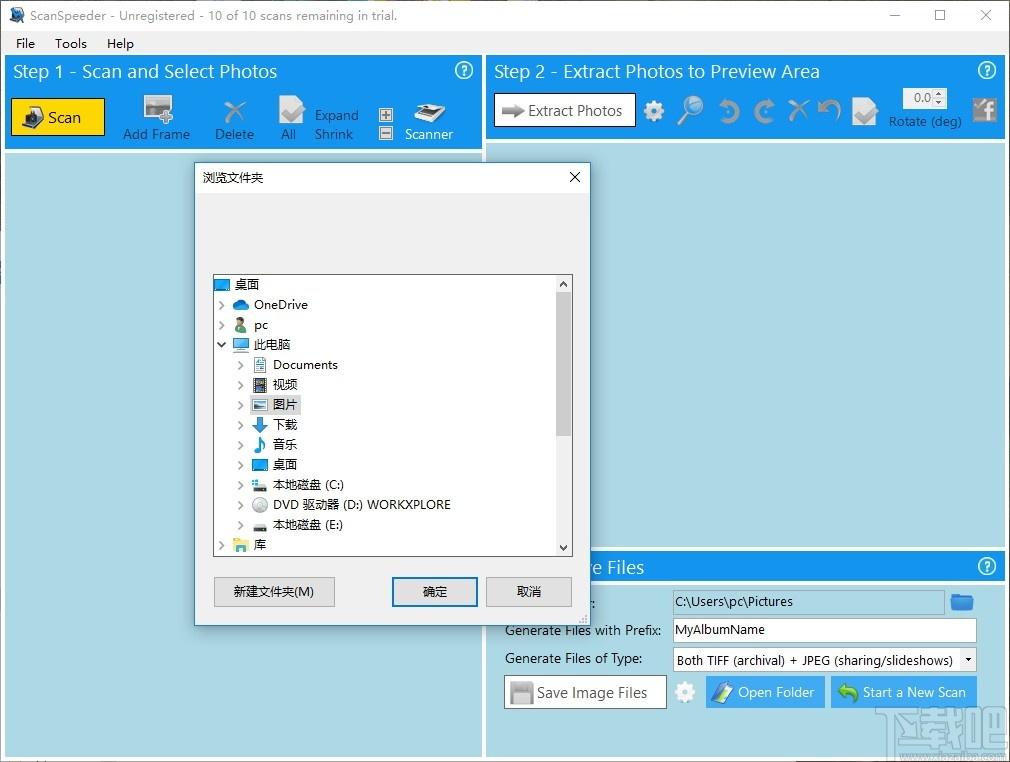
Task: Open Step 1 help question mark icon
Action: pyautogui.click(x=464, y=70)
